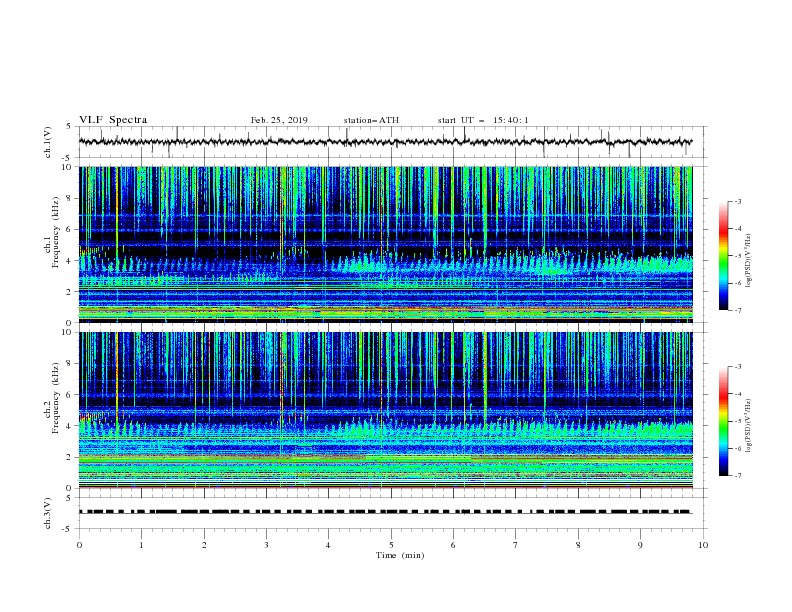Viewport: 792px width, 612px height.
Task: Click the ch.1 "Frequency (kHz)" axis label
Action: tap(56, 232)
